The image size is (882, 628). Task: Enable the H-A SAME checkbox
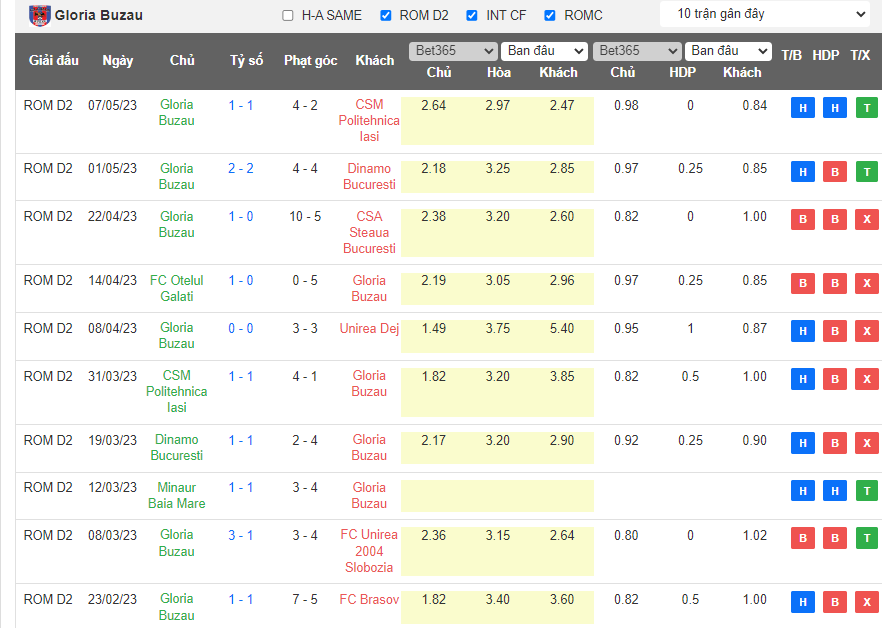pos(288,16)
